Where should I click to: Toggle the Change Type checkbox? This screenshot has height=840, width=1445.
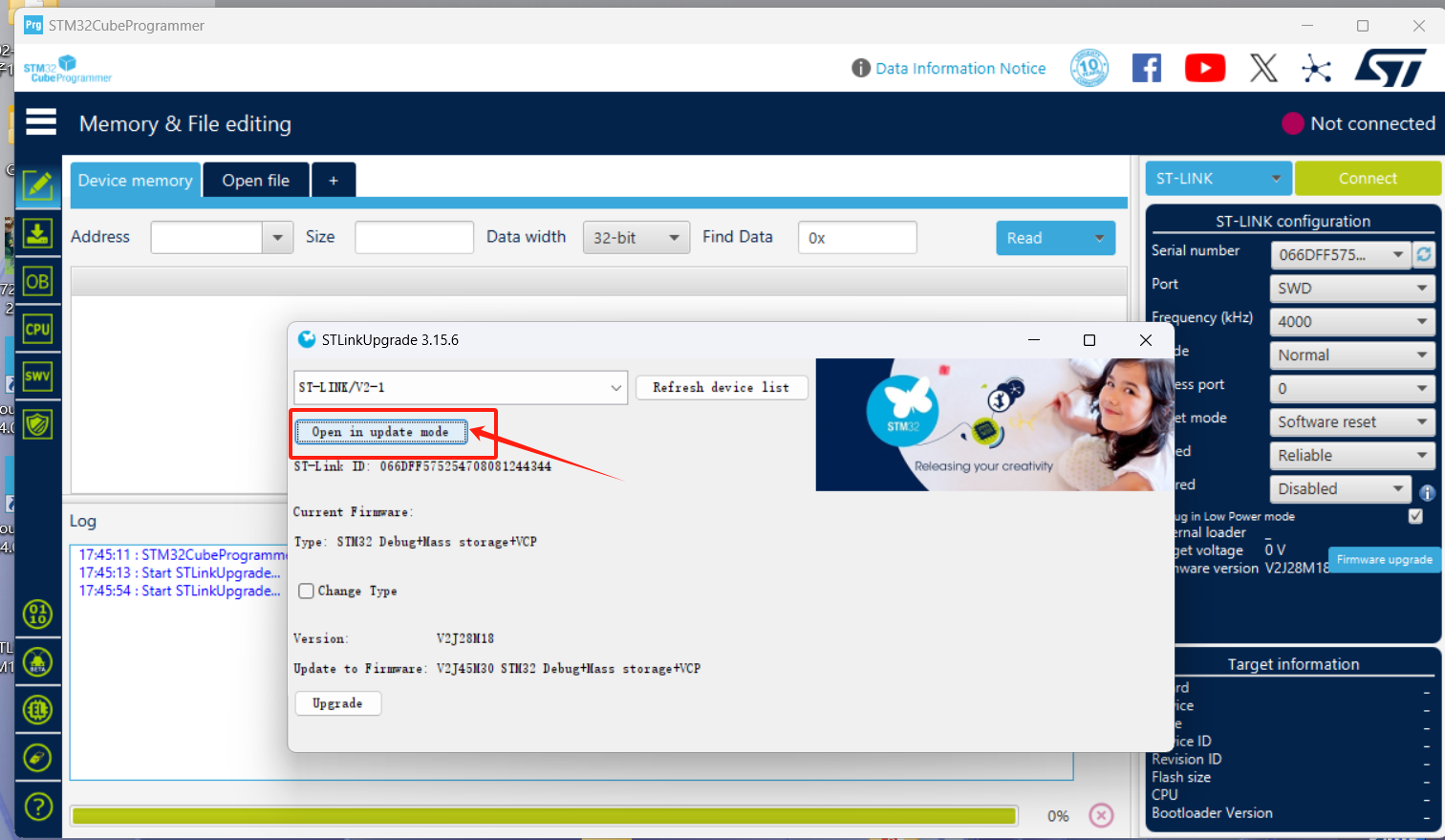[306, 591]
